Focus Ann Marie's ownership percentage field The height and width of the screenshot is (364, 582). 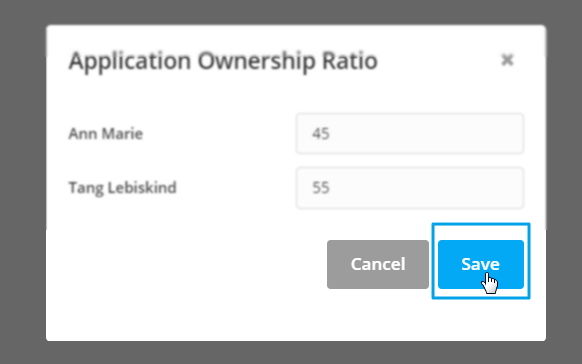410,134
